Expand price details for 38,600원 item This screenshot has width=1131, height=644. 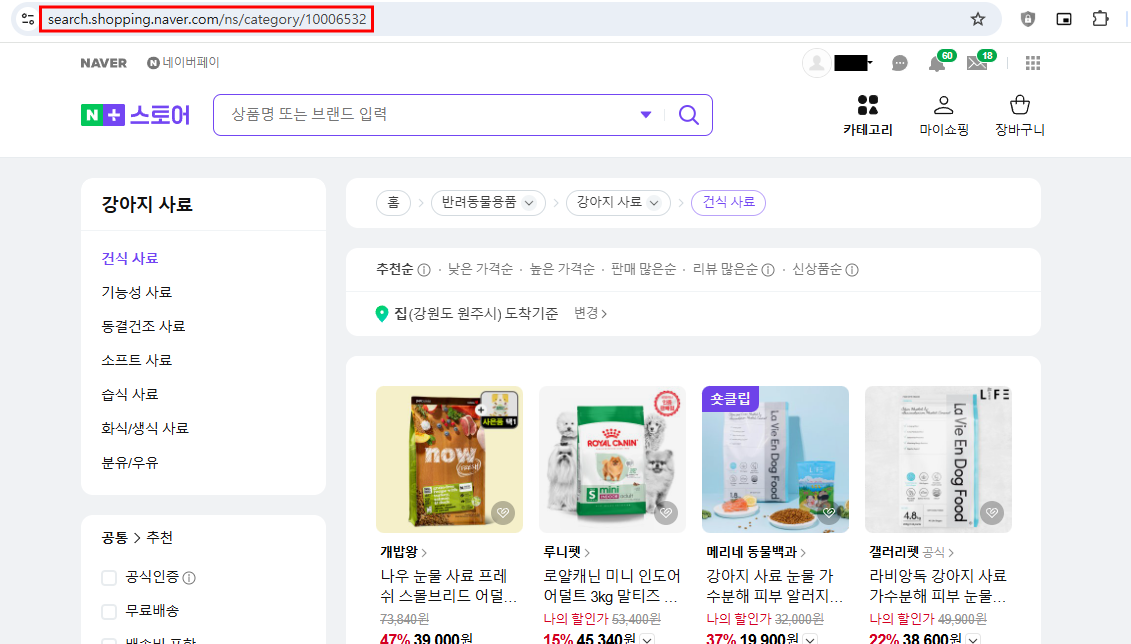(x=973, y=639)
